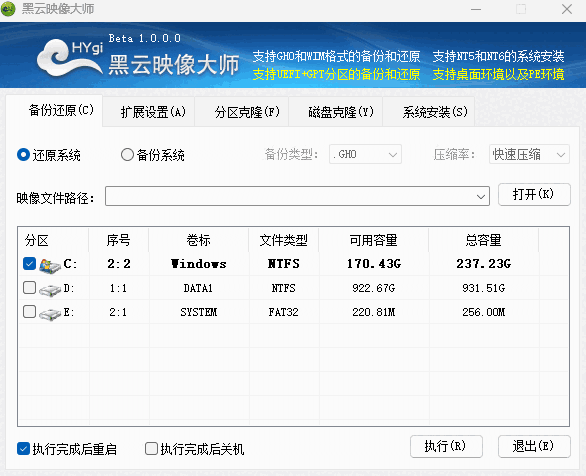Click the 2:1 sequence number cell
The width and height of the screenshot is (586, 476).
coord(118,312)
